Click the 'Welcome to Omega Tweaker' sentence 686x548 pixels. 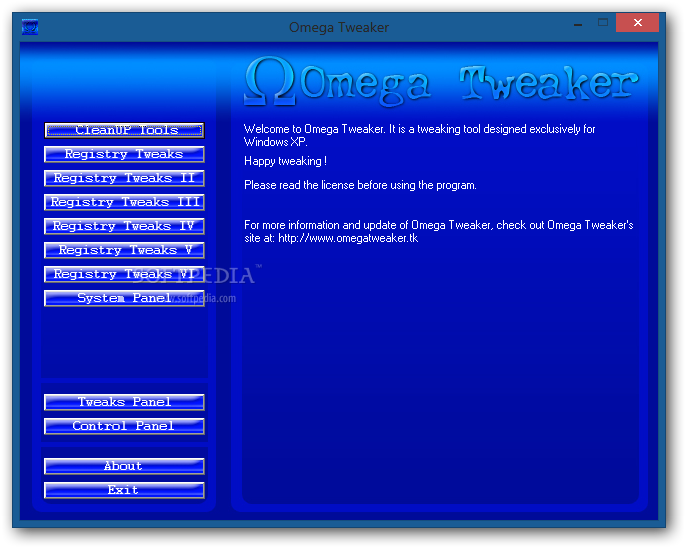point(419,136)
